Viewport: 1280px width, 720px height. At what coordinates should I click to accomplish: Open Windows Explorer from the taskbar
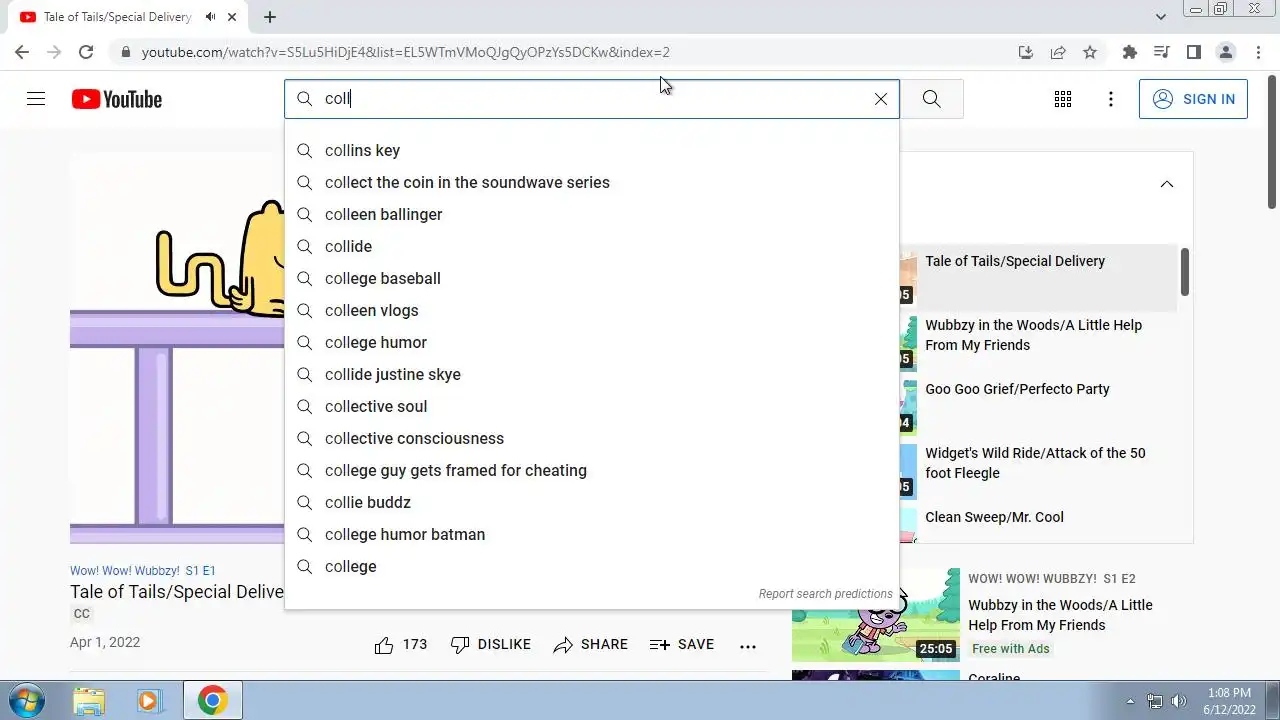click(89, 700)
